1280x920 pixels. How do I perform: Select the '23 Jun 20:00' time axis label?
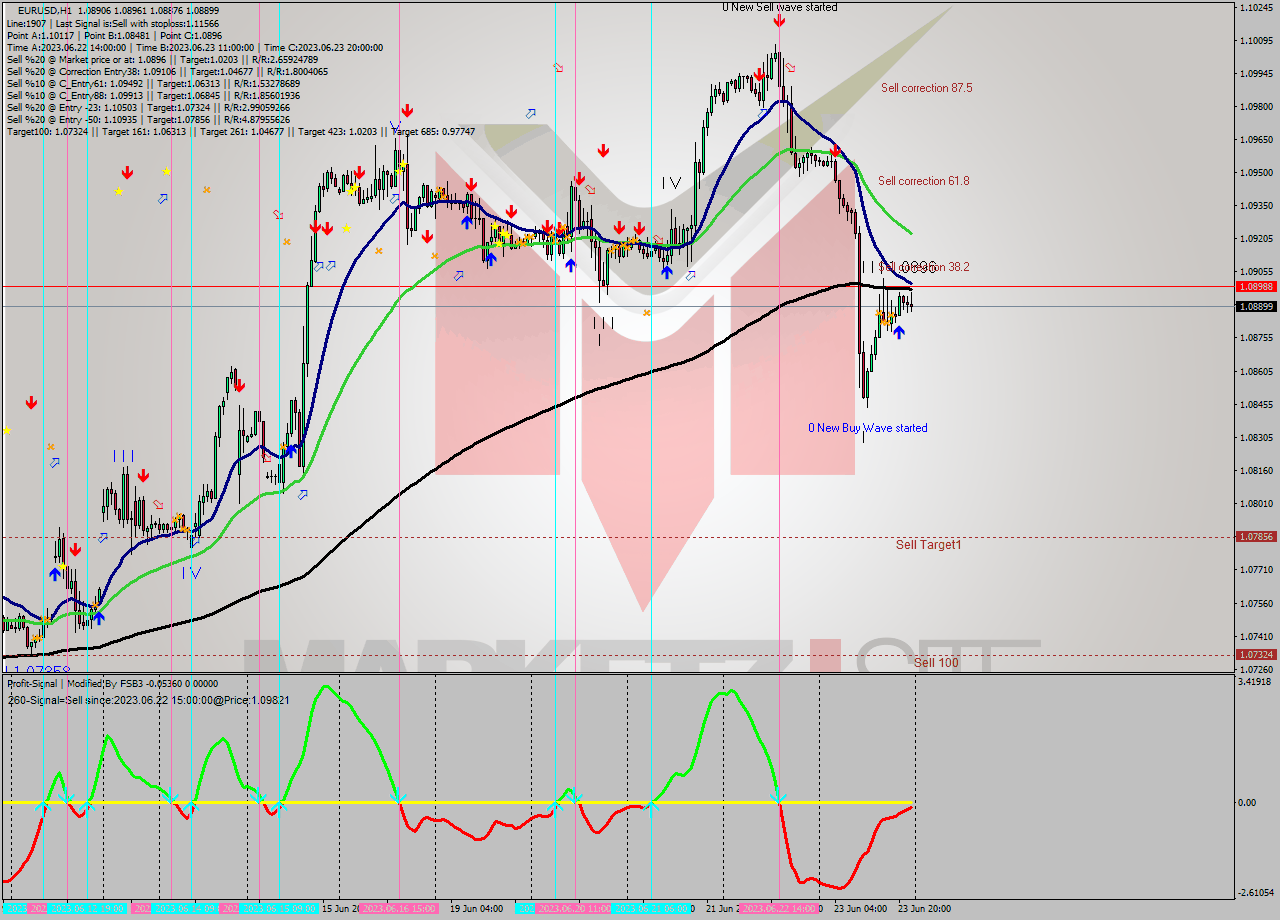[924, 908]
